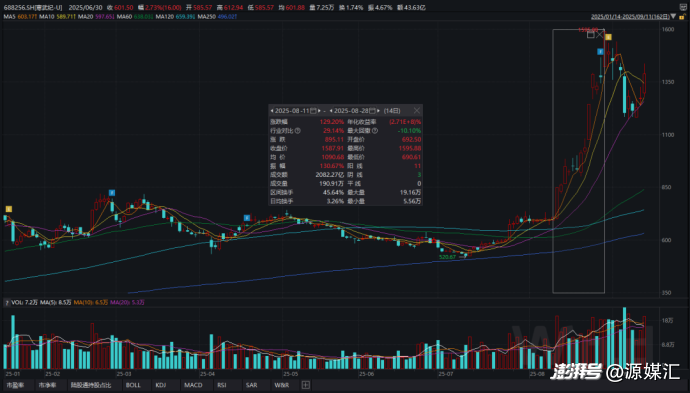Click the blue marker in mid-April
The width and height of the screenshot is (690, 393).
point(247,218)
